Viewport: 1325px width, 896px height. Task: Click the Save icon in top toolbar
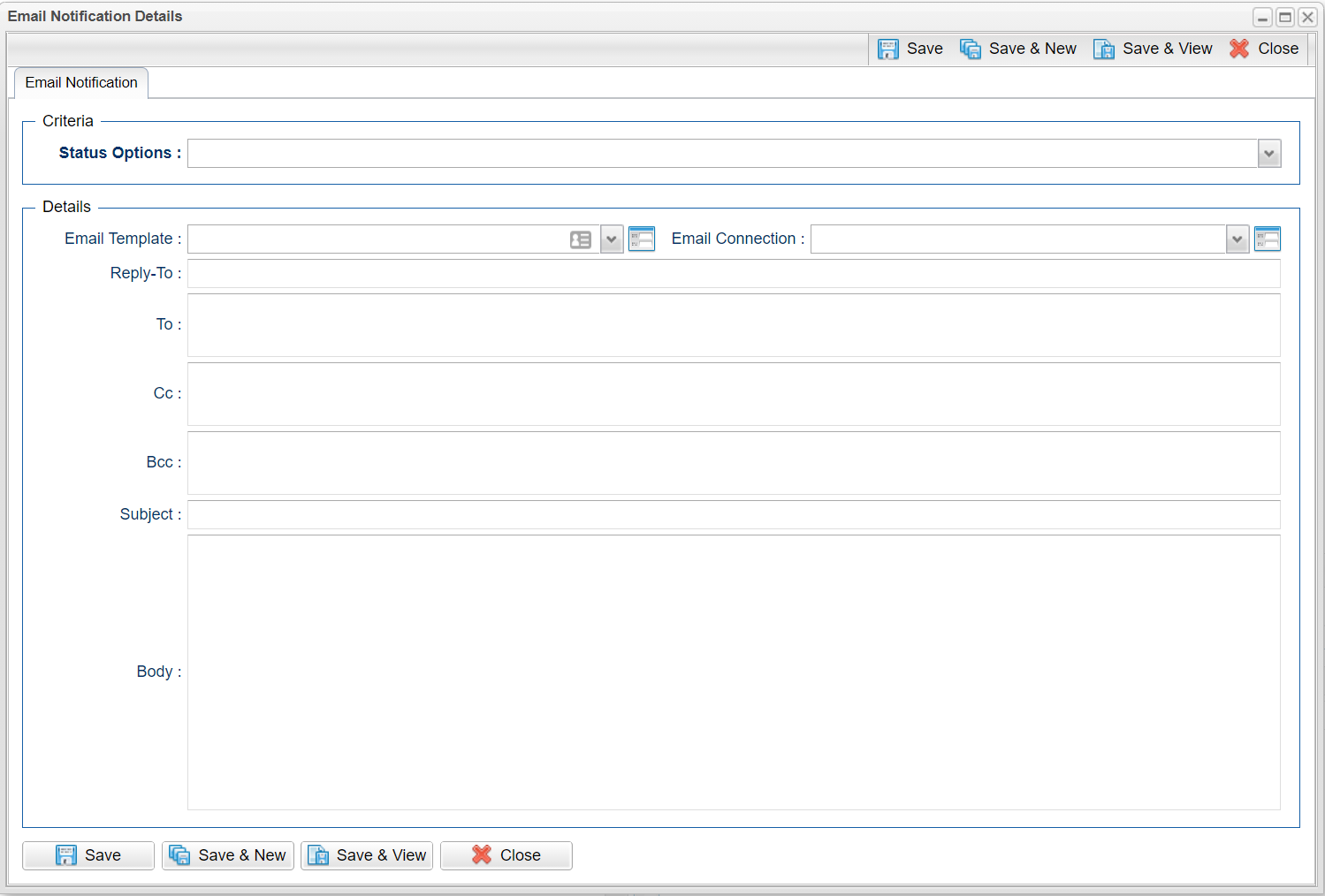point(888,49)
